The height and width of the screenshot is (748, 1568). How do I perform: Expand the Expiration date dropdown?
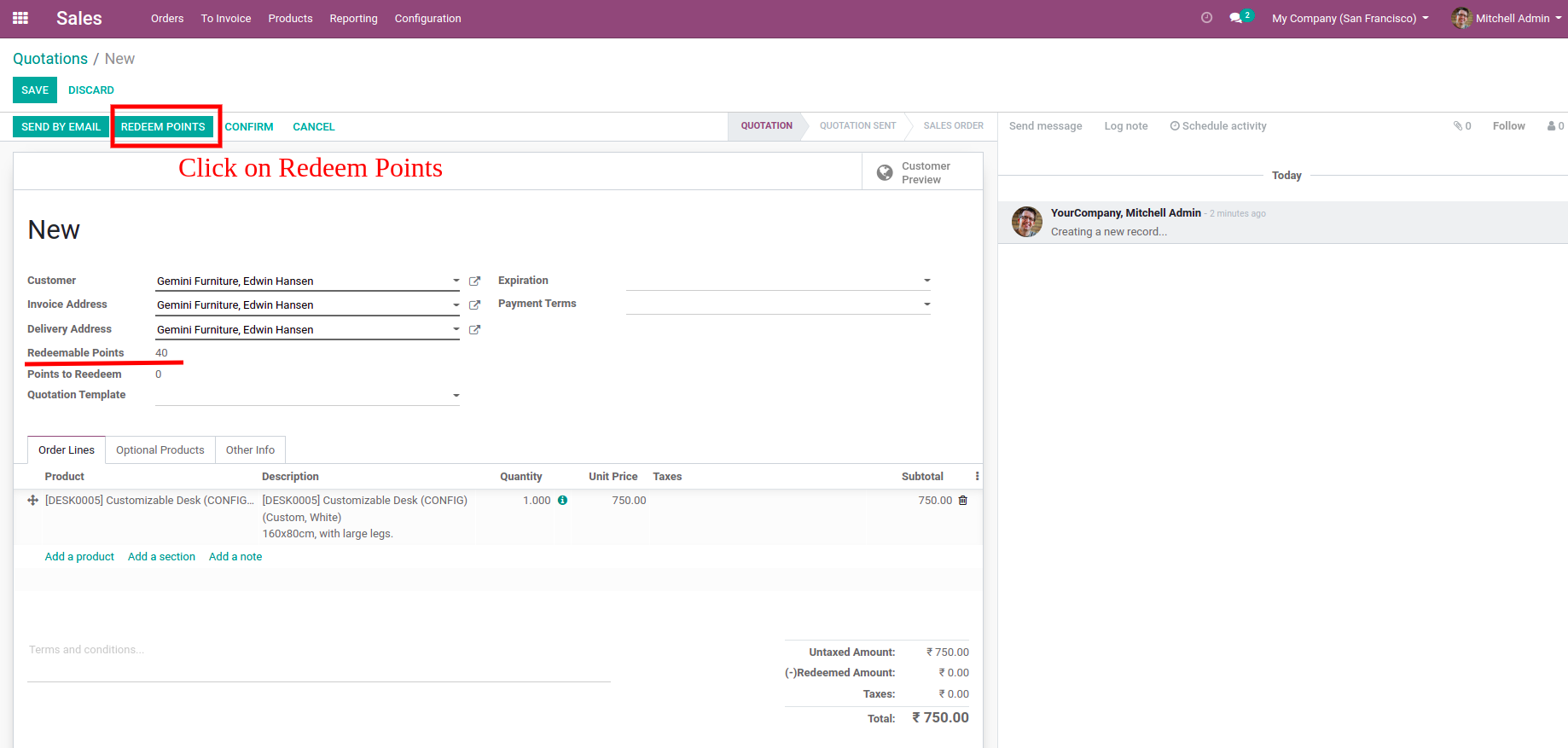tap(926, 281)
